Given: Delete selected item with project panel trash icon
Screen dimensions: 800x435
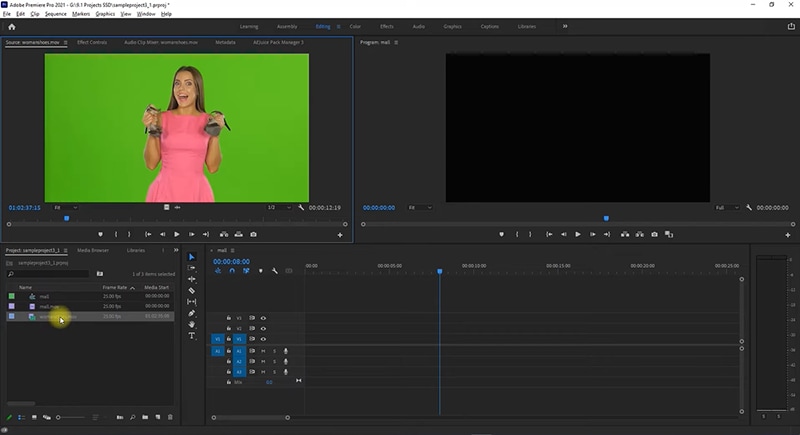Looking at the screenshot, I should click(170, 417).
